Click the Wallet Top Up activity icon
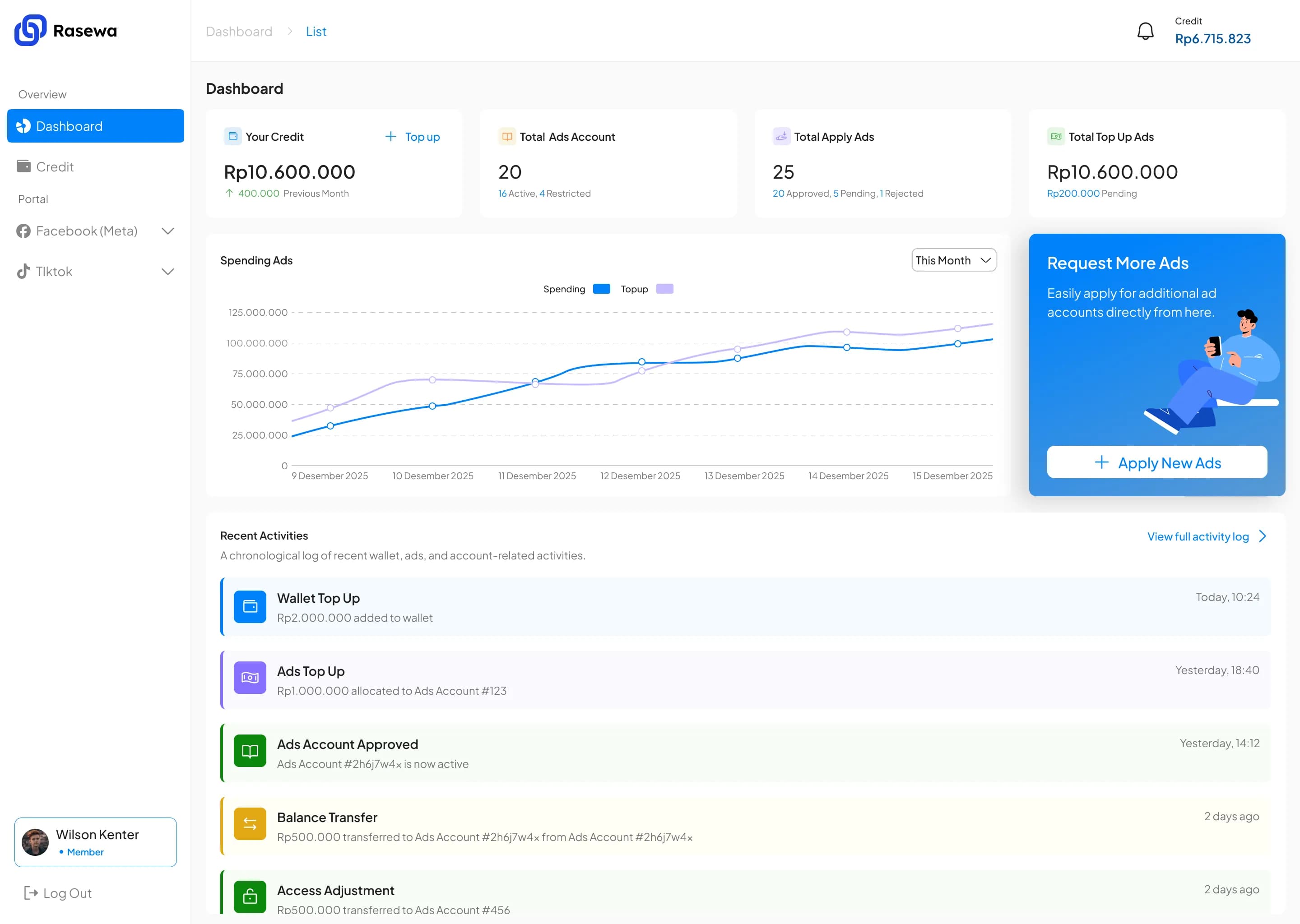The image size is (1300, 924). pos(250,606)
